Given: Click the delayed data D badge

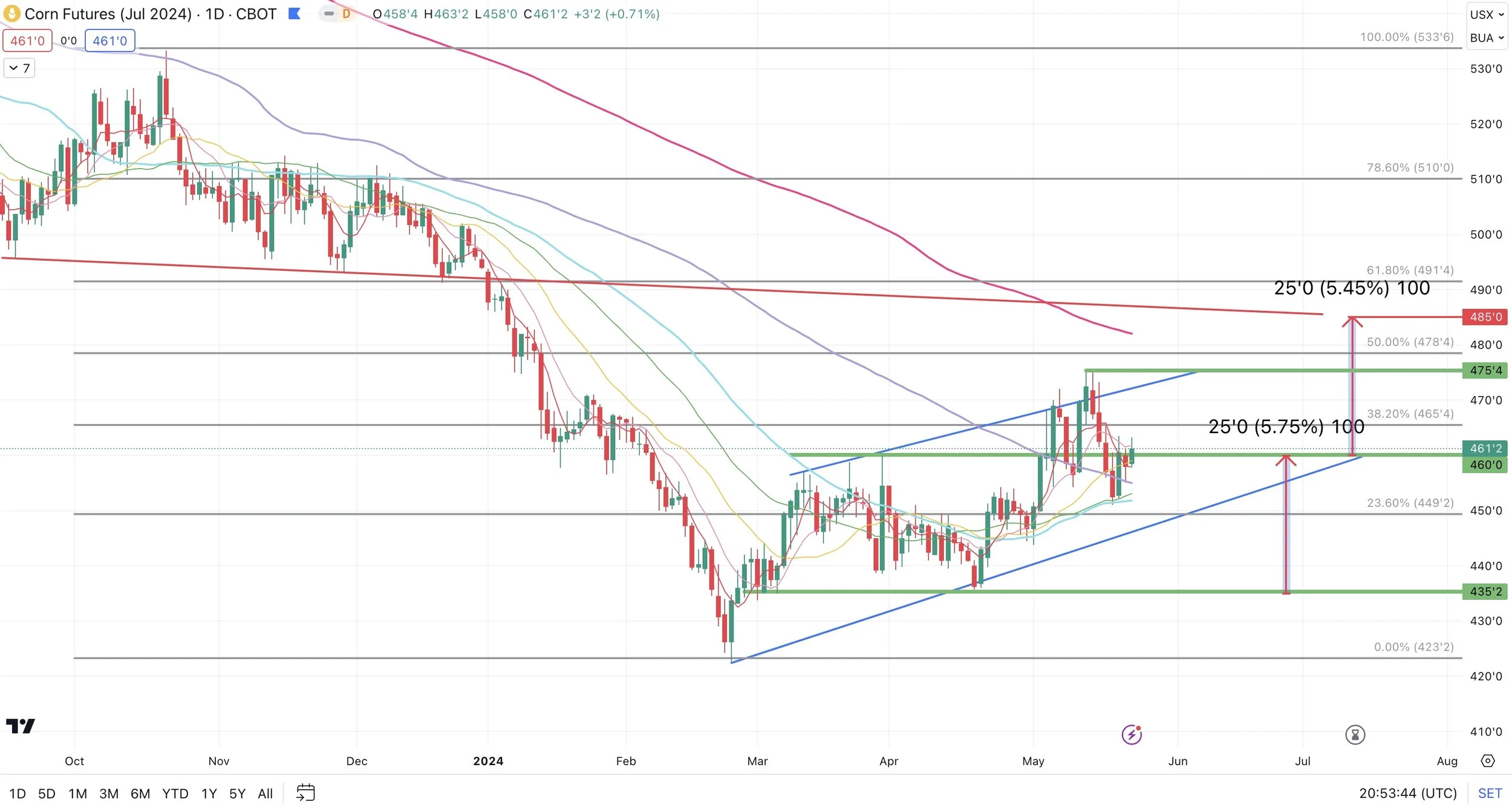Looking at the screenshot, I should pos(346,13).
